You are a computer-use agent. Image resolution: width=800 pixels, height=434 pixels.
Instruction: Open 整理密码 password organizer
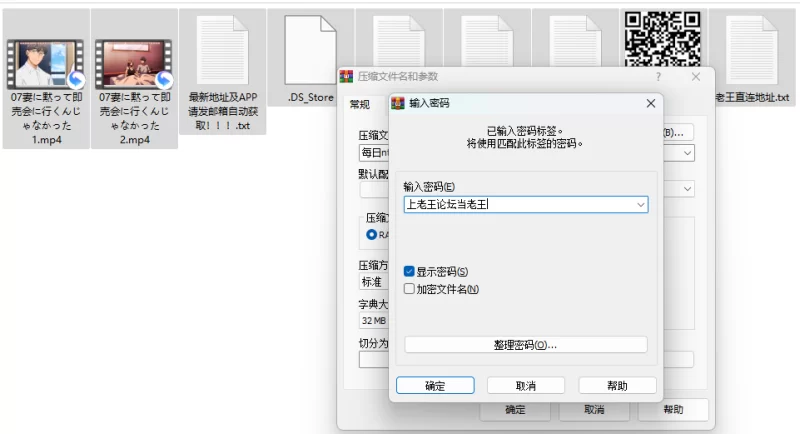click(x=526, y=345)
